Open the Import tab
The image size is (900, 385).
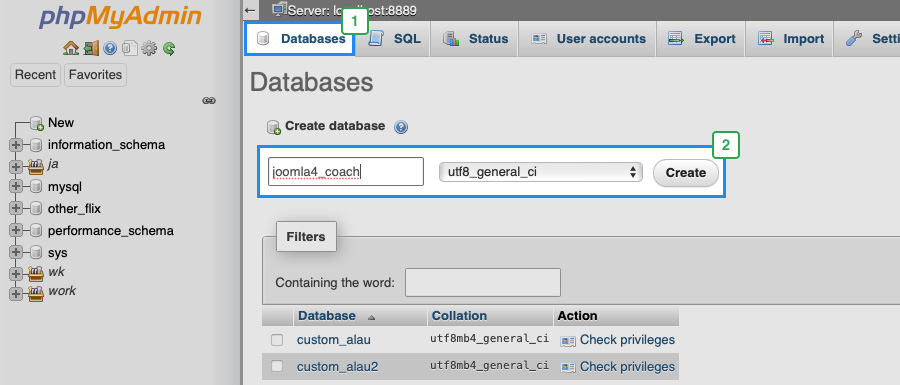tap(790, 39)
